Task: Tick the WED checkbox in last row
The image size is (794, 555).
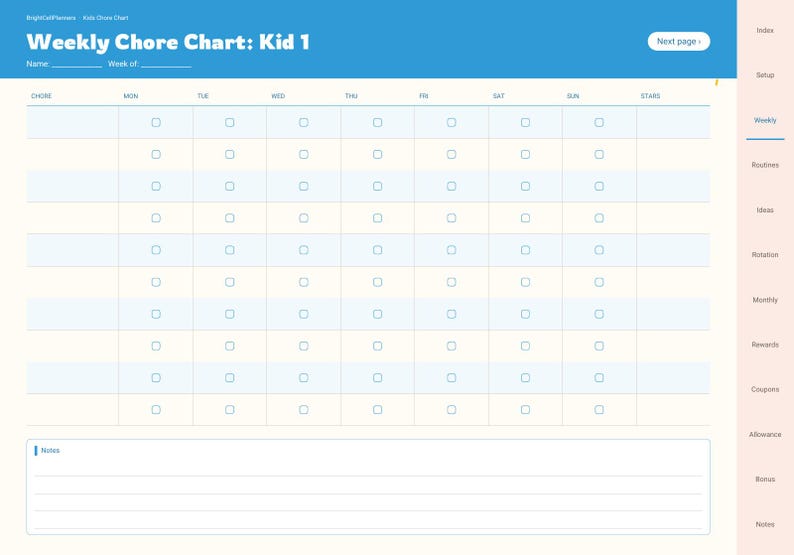Action: pos(303,410)
